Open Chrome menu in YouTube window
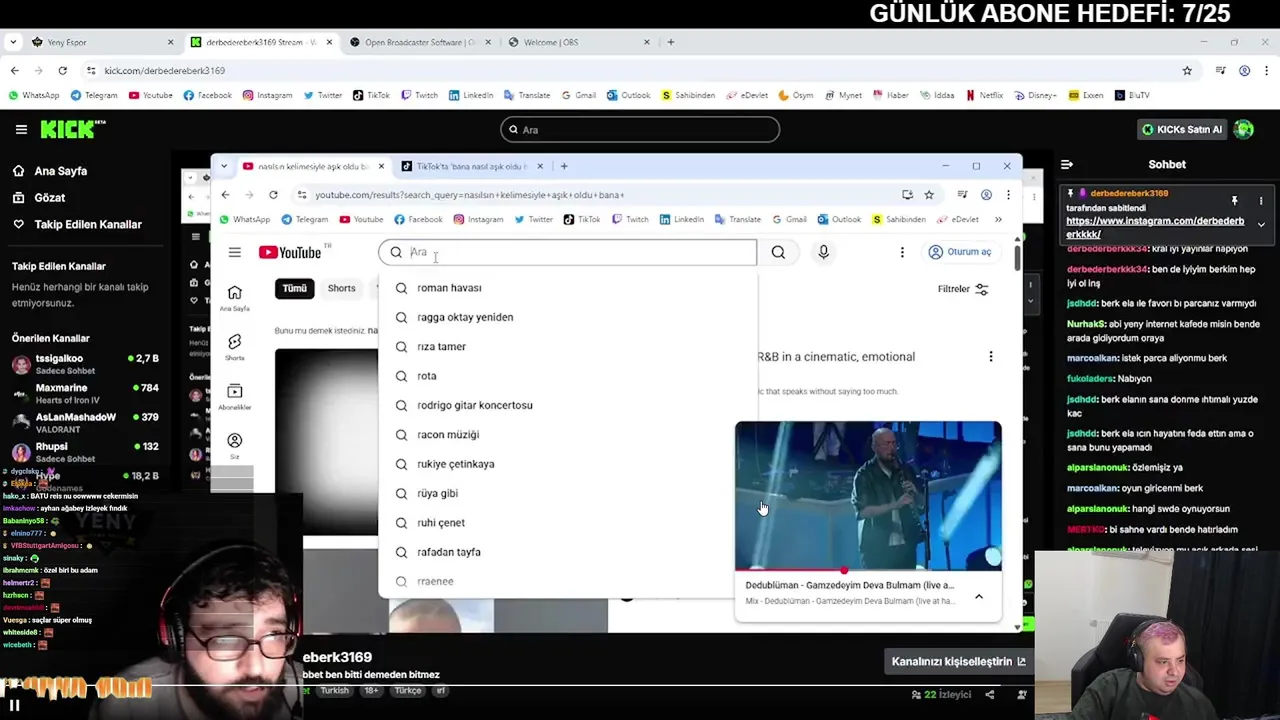Screen dimensions: 1280x720 (1008, 195)
